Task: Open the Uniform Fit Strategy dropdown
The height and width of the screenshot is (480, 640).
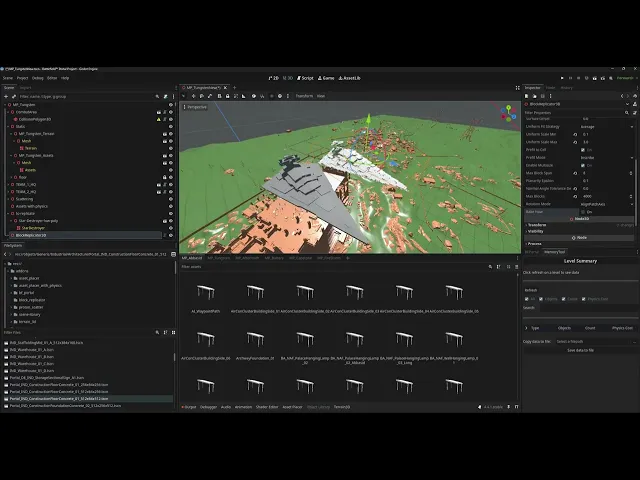Action: (x=607, y=127)
